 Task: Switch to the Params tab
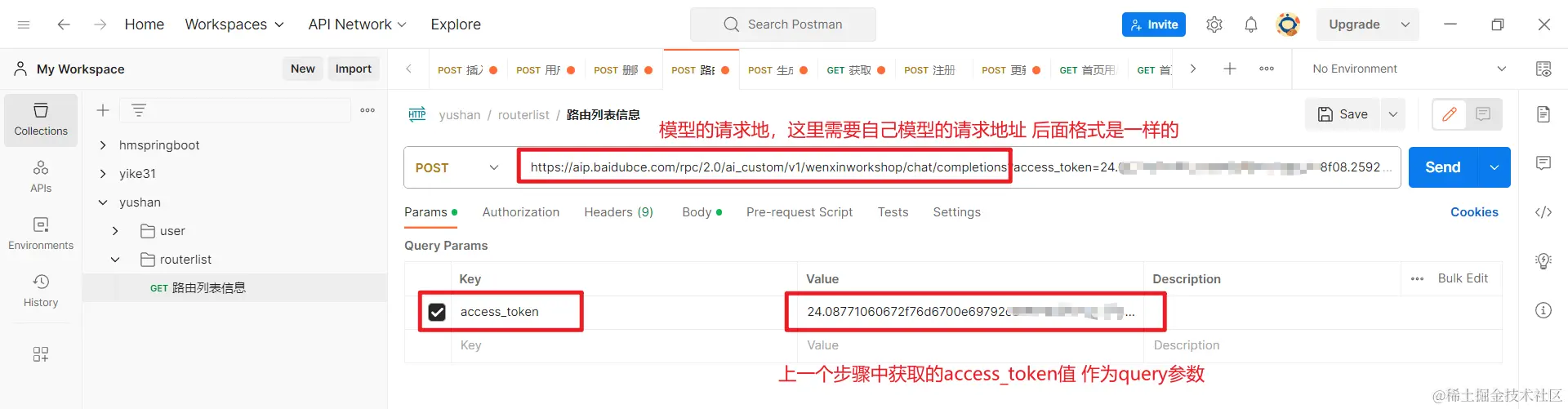[430, 212]
